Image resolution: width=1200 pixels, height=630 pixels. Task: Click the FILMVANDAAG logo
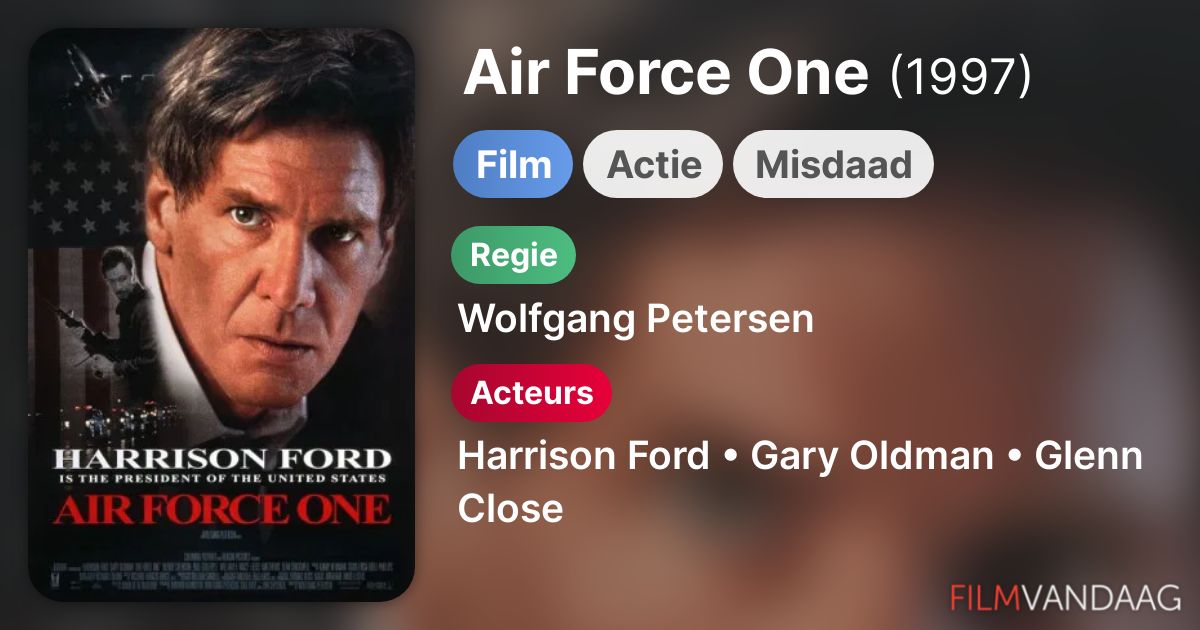[x=1066, y=597]
